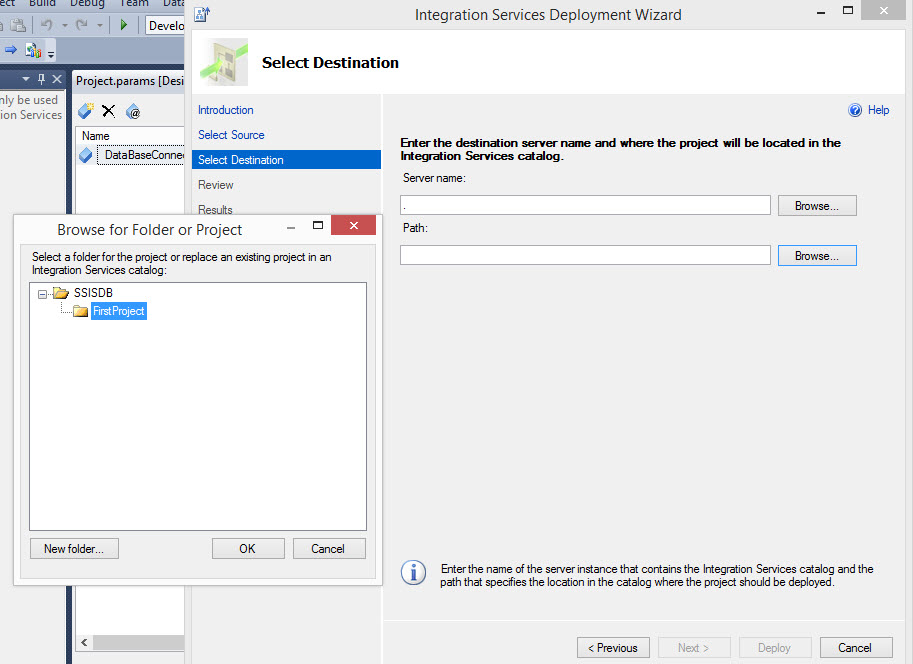
Task: Pin the left tool window
Action: pos(42,78)
